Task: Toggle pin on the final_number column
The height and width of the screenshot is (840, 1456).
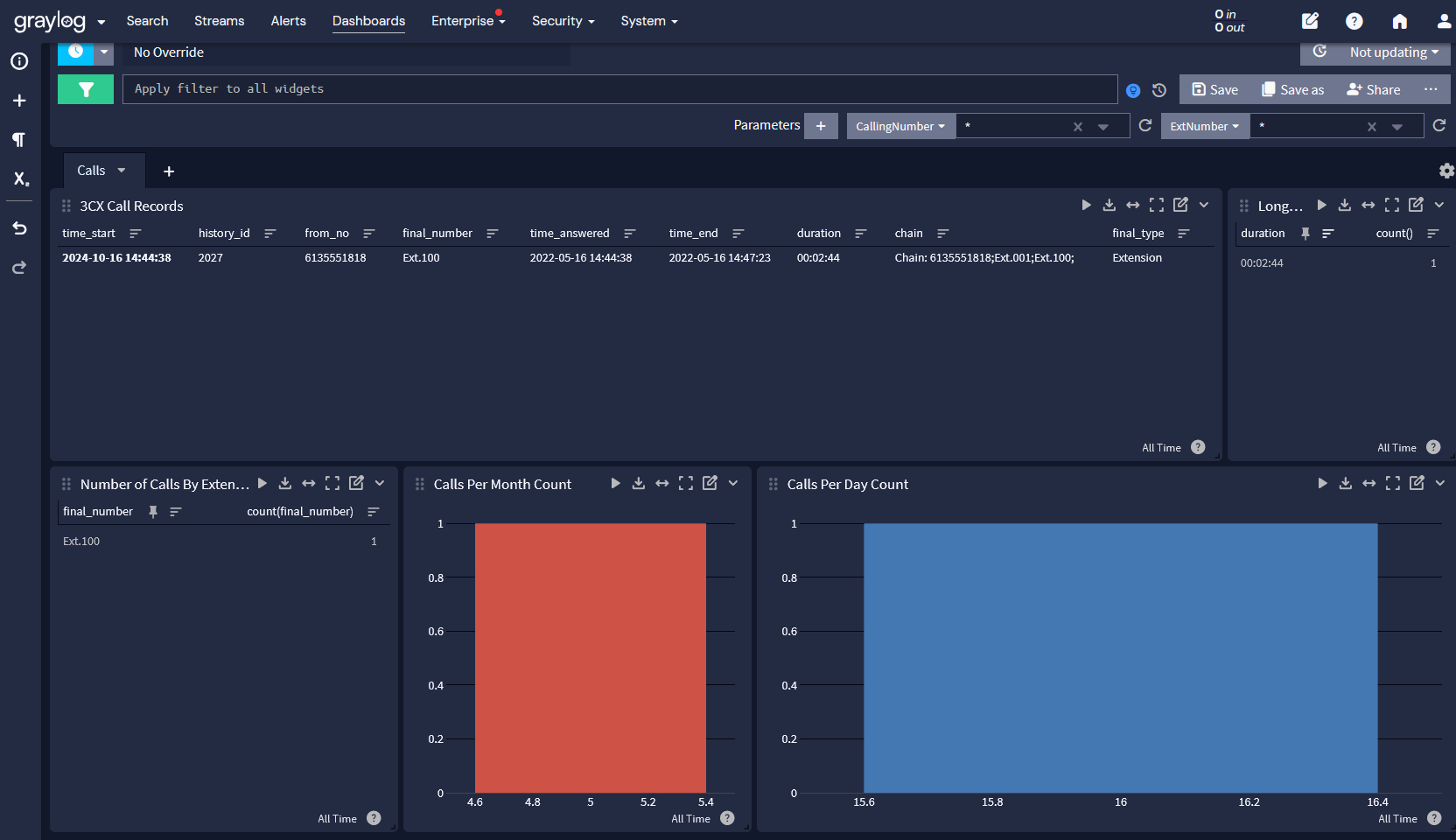Action: click(153, 512)
